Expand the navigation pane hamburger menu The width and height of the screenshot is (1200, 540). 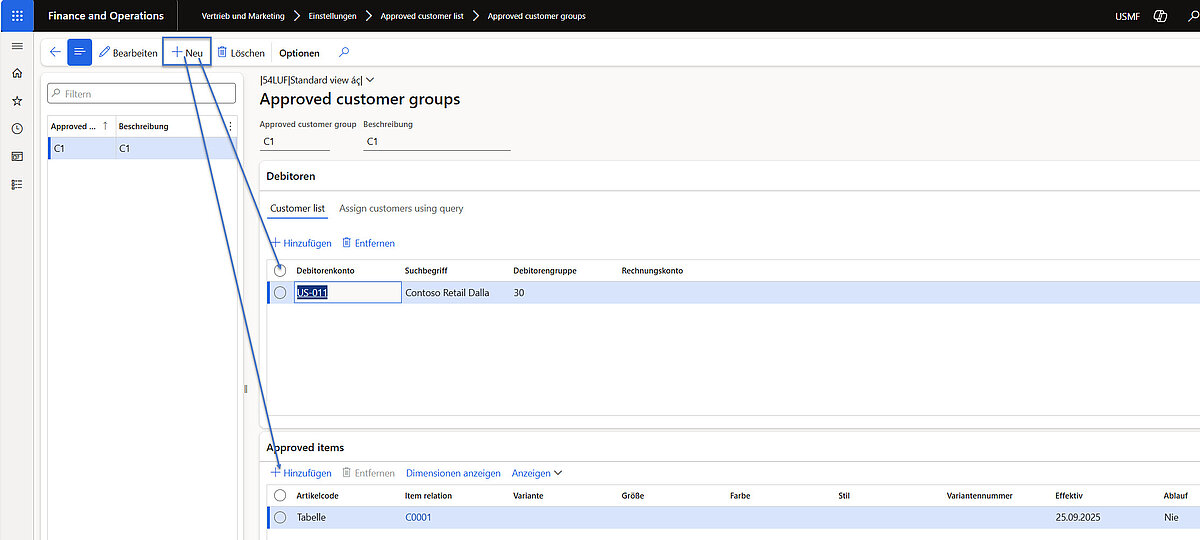[x=17, y=47]
